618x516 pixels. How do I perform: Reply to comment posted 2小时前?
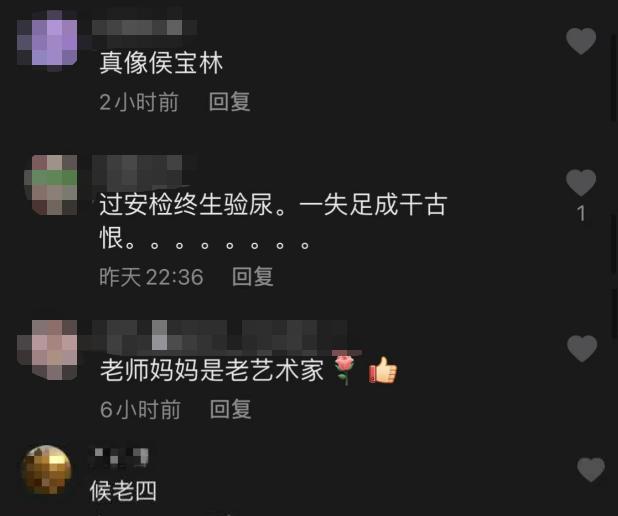(x=229, y=102)
